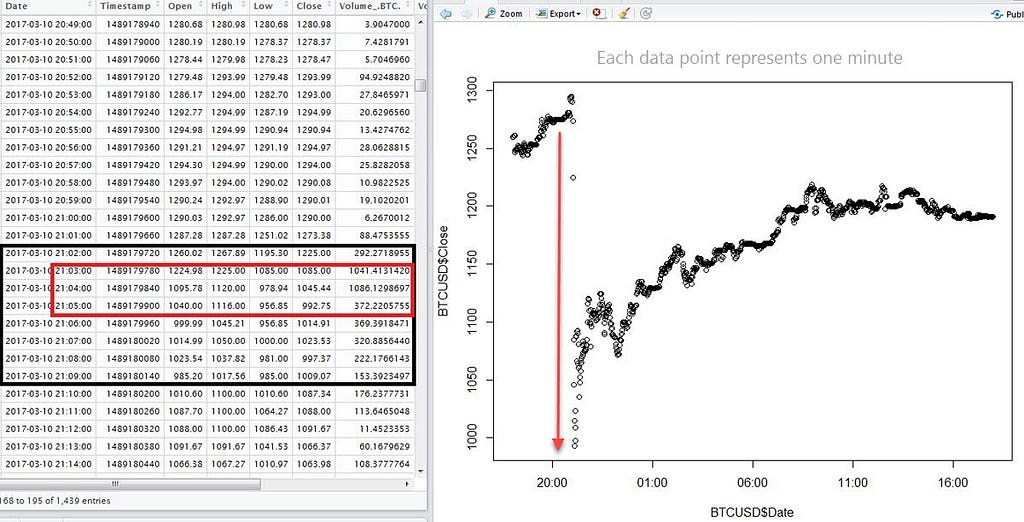Sort the table by the Date column
Screen dimensions: 1024x522
click(48, 6)
